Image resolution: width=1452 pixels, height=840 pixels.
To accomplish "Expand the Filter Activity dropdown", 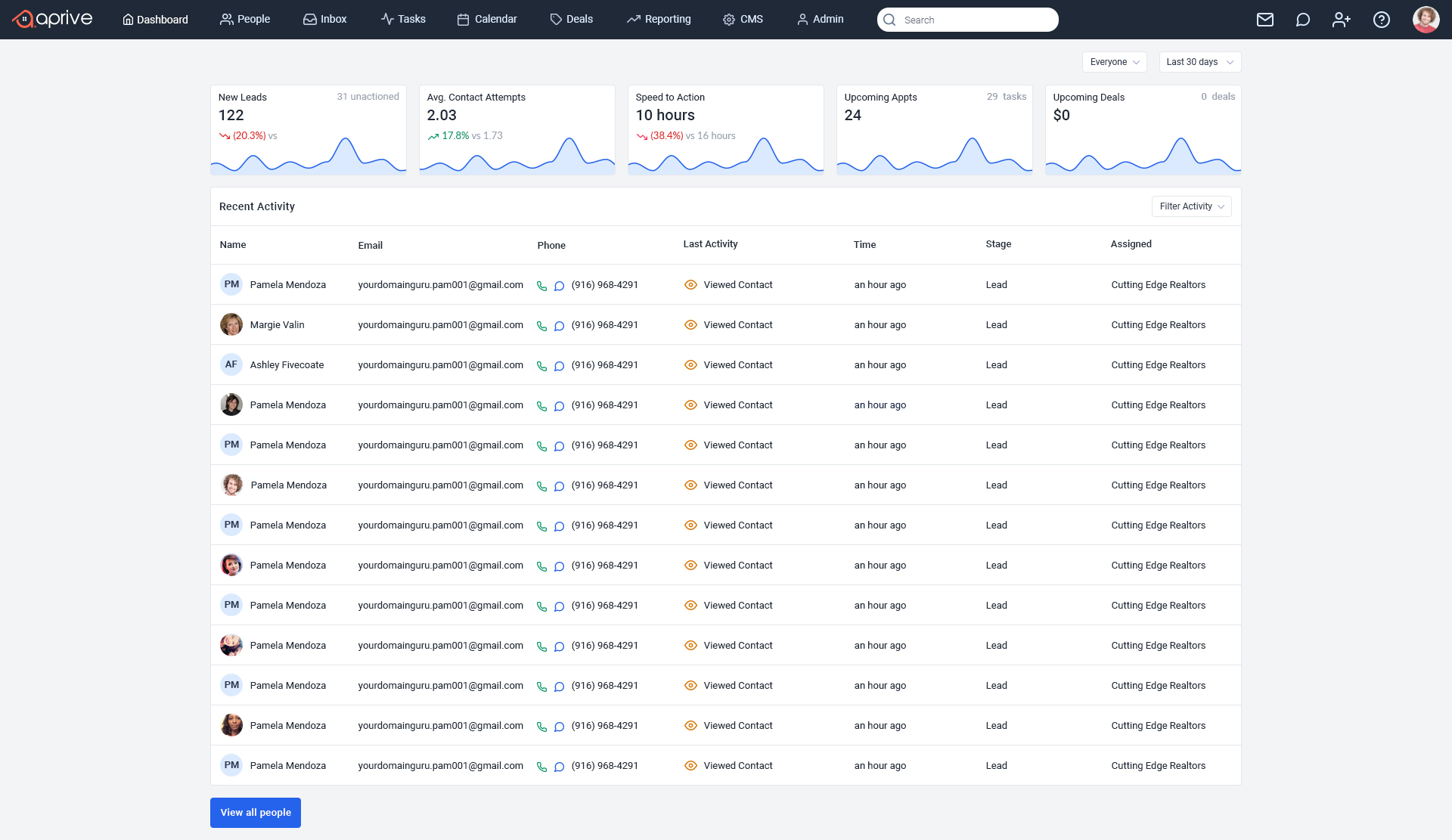I will point(1191,206).
